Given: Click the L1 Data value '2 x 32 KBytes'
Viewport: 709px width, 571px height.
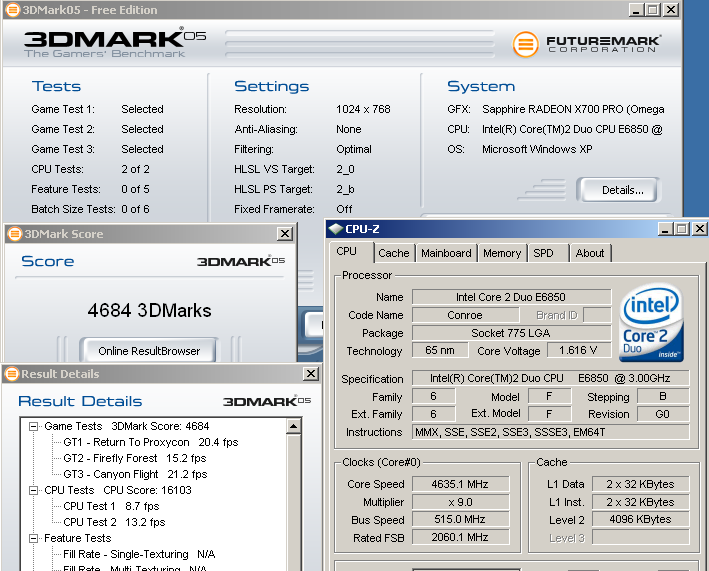Looking at the screenshot, I should tap(640, 484).
